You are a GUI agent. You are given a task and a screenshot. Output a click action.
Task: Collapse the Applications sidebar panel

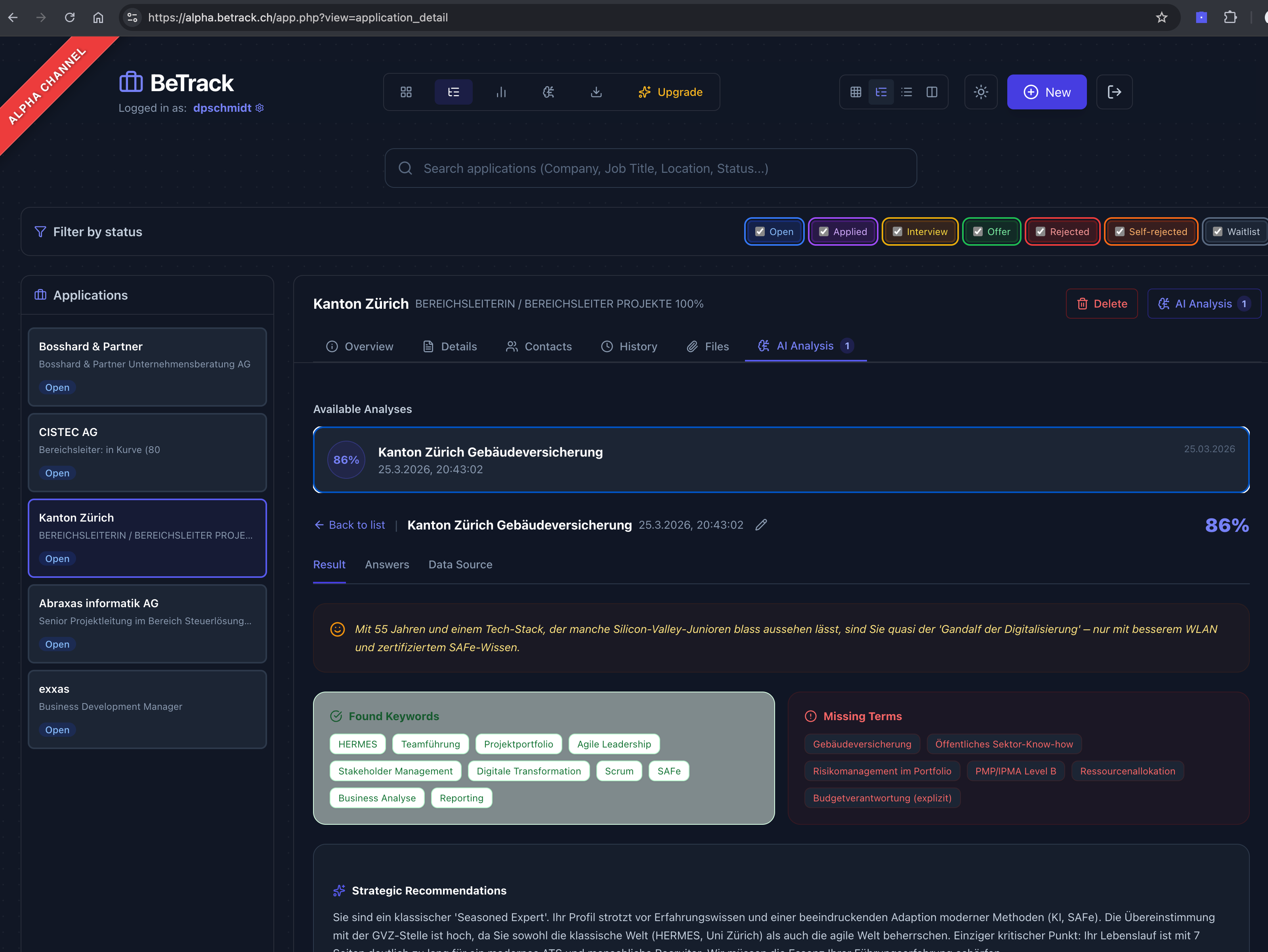click(x=40, y=295)
